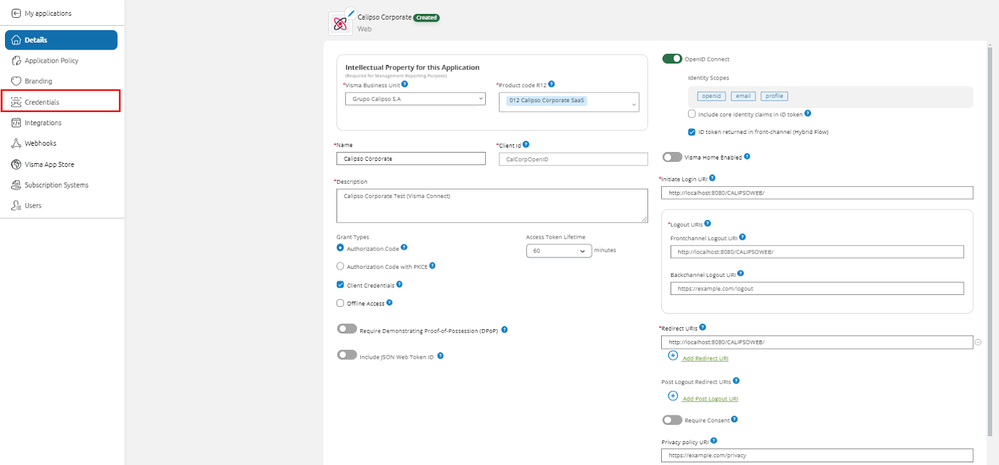Viewport: 999px width, 465px height.
Task: Click the Credentials sidebar icon
Action: (x=16, y=102)
